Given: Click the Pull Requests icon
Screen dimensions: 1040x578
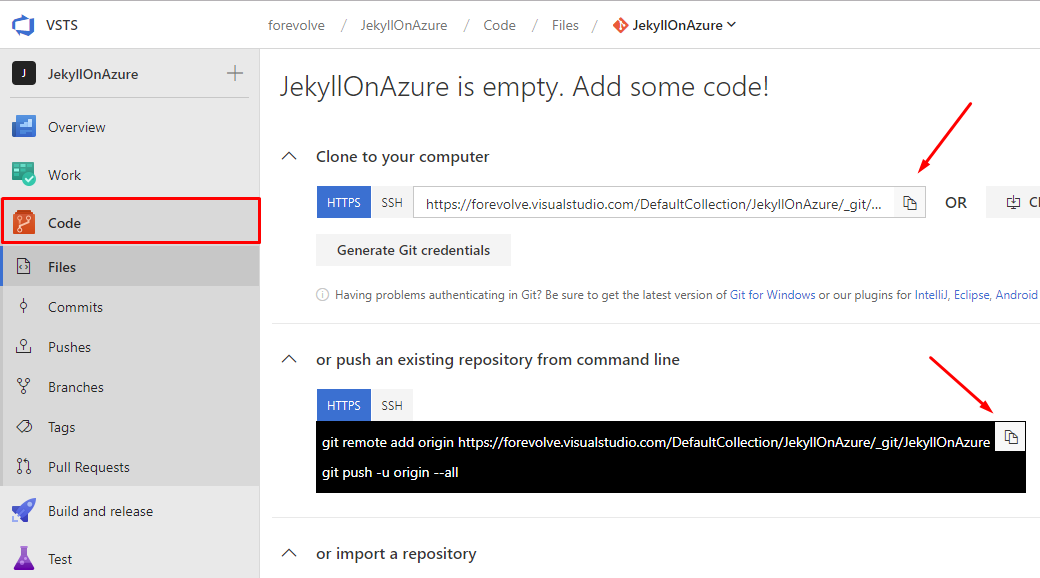Looking at the screenshot, I should pos(24,466).
